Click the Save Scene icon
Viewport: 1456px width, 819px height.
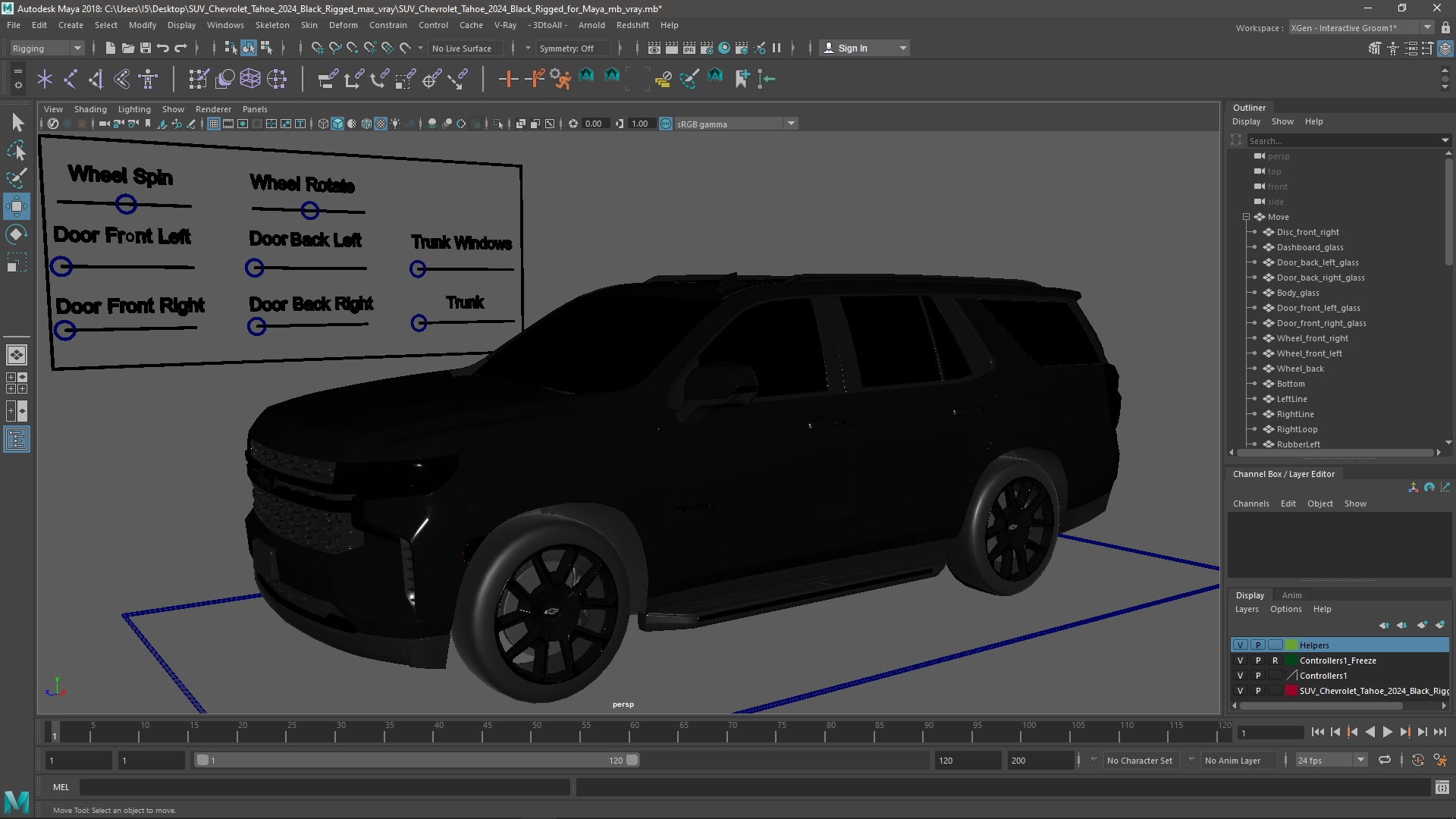click(x=146, y=48)
